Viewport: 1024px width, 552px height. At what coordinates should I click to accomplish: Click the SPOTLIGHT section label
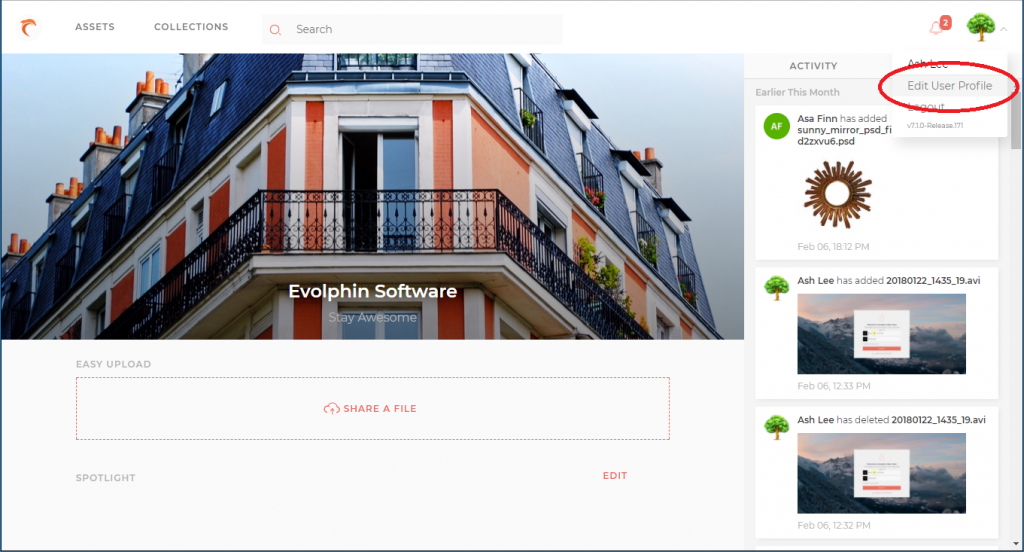click(x=106, y=478)
